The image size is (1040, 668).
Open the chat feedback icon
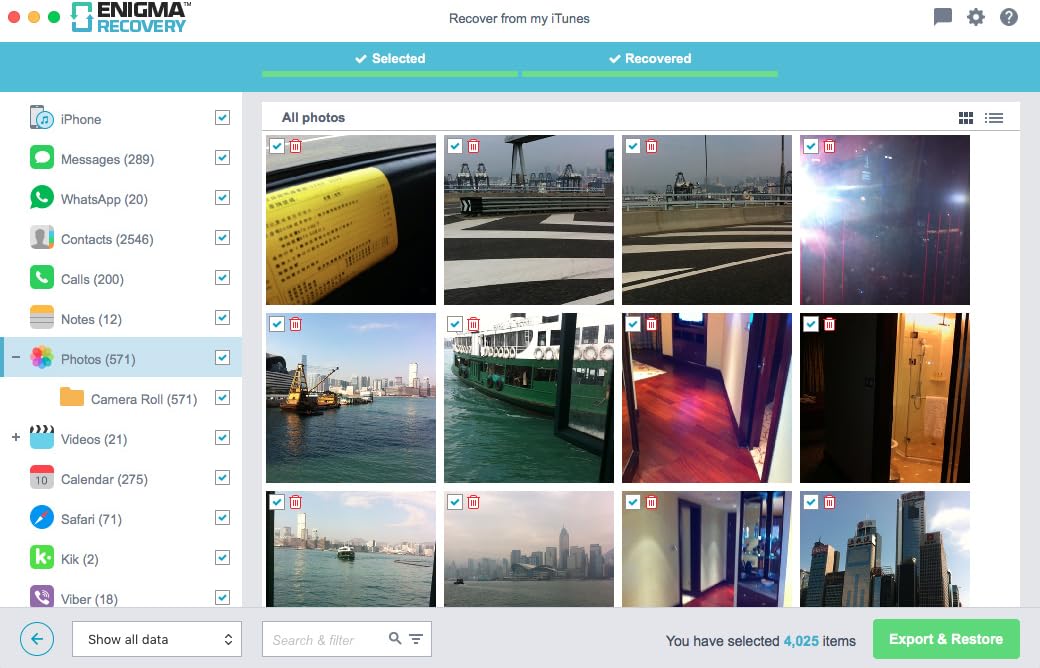(942, 17)
